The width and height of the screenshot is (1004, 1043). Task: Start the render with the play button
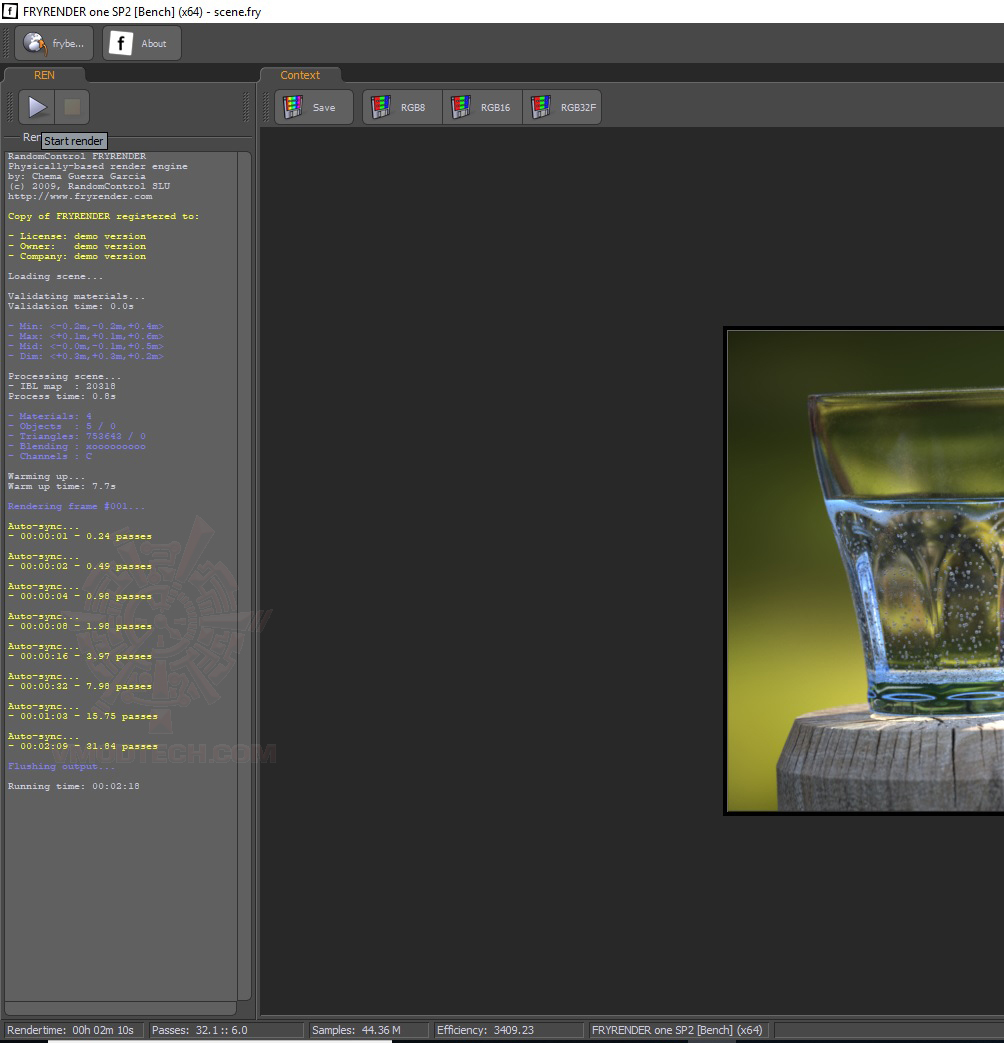coord(37,107)
